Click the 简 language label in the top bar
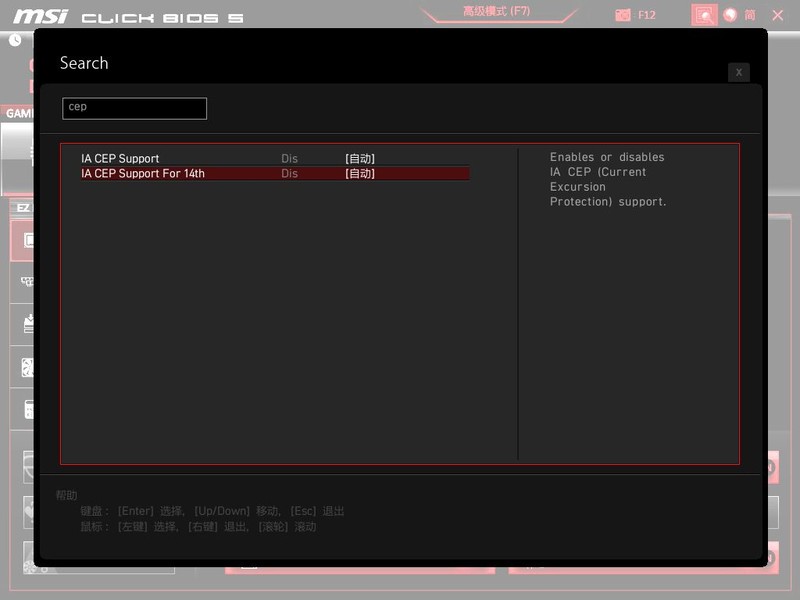Viewport: 800px width, 600px height. pos(749,15)
